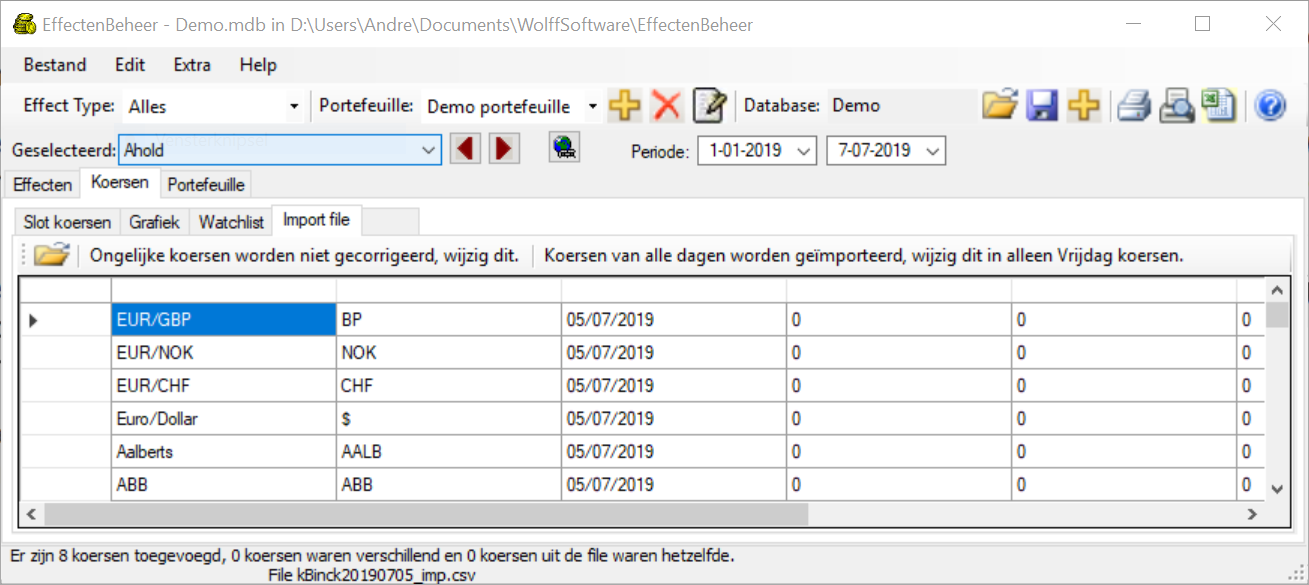1309x585 pixels.
Task: Save database with the blue floppy icon
Action: tap(1042, 105)
